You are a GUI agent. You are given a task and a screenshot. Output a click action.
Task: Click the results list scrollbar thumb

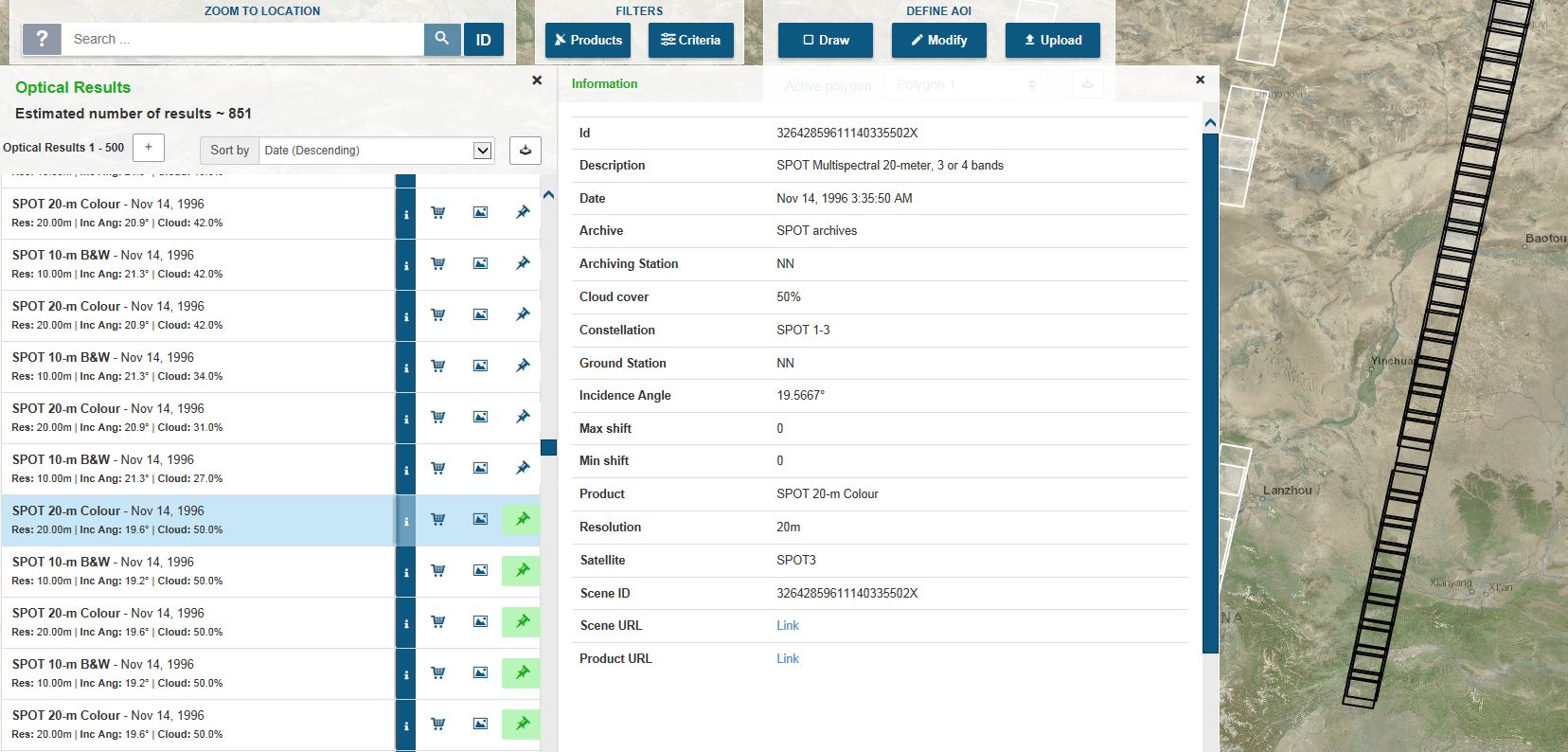pos(548,448)
